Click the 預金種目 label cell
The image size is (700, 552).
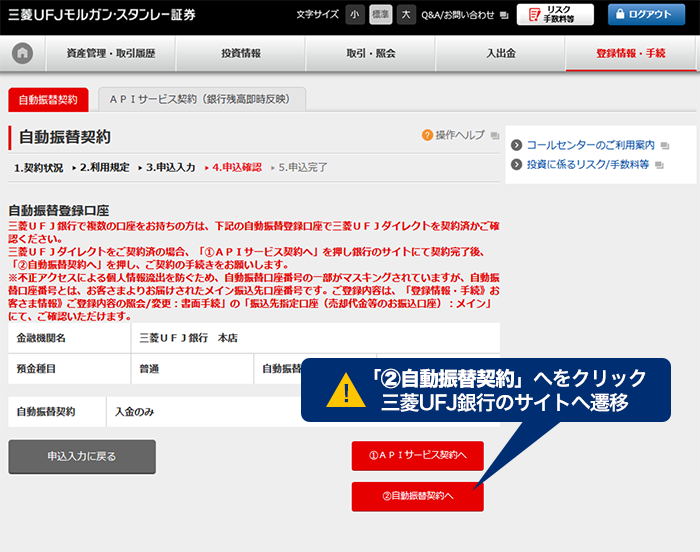(x=69, y=369)
